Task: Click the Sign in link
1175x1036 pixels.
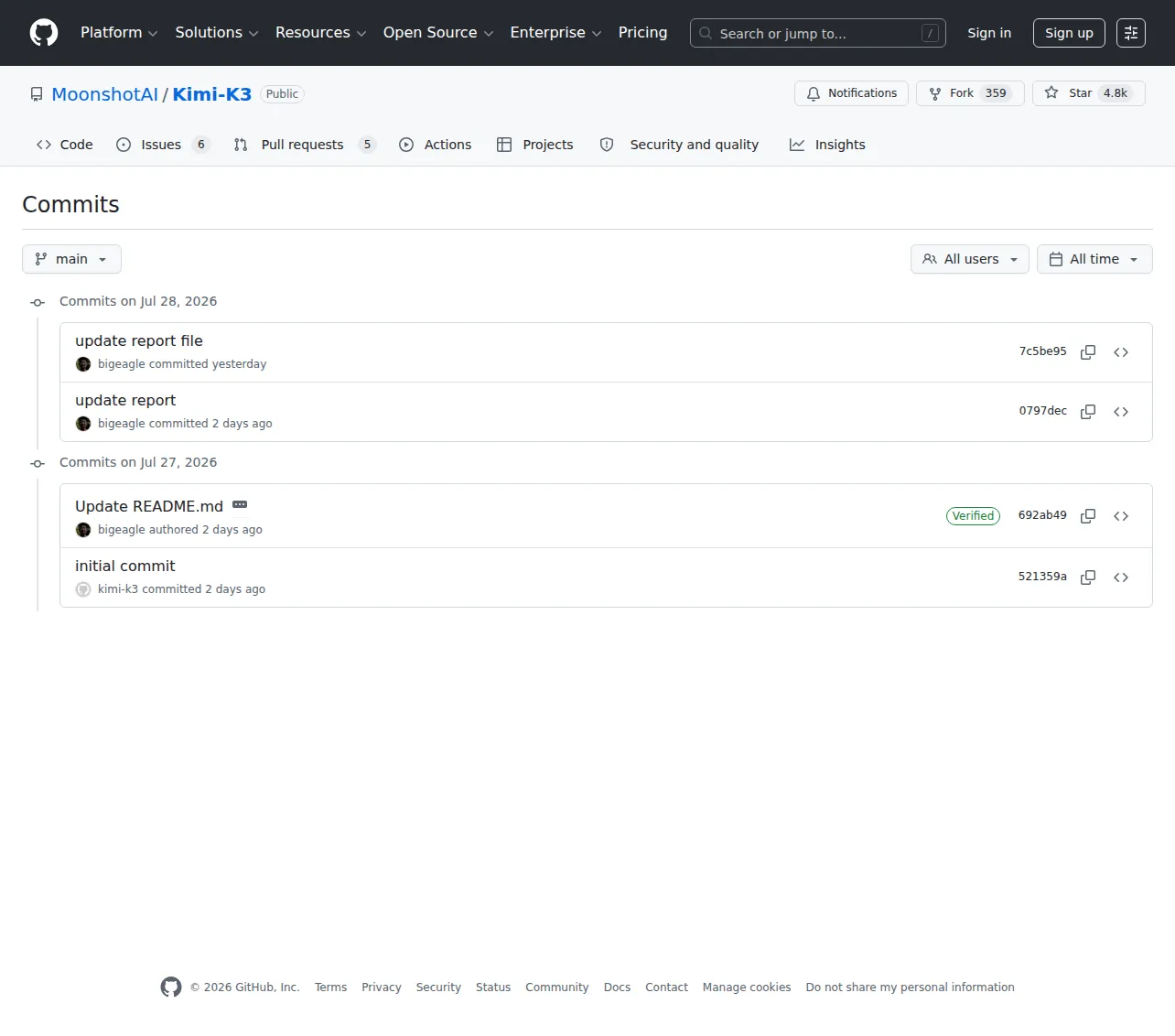Action: [x=989, y=33]
